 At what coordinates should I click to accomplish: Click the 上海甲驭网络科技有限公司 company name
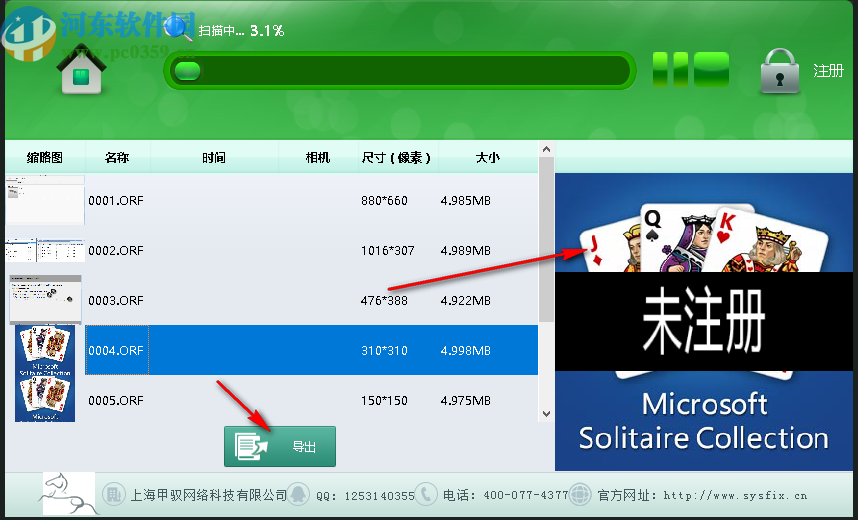pos(208,495)
